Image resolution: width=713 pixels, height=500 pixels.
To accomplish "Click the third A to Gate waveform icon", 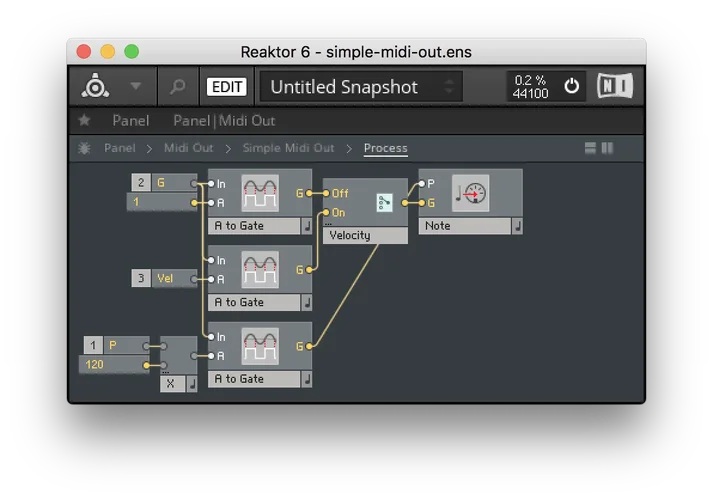I will click(x=260, y=346).
